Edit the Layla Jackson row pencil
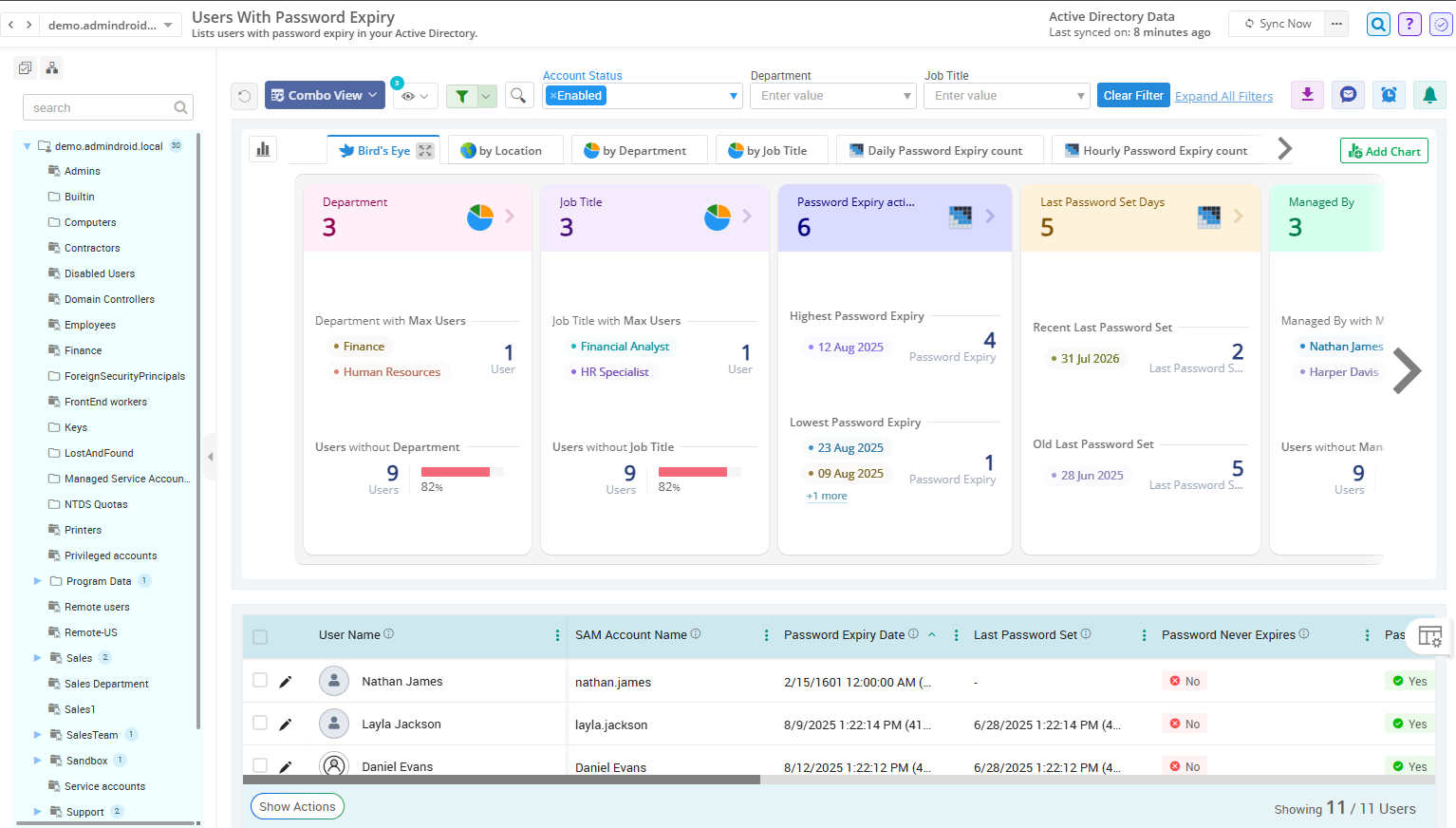The height and width of the screenshot is (828, 1456). point(285,724)
